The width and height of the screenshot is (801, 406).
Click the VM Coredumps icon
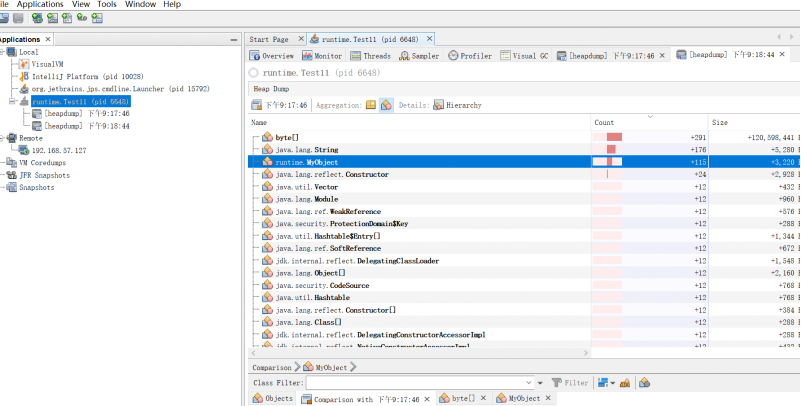click(x=12, y=162)
